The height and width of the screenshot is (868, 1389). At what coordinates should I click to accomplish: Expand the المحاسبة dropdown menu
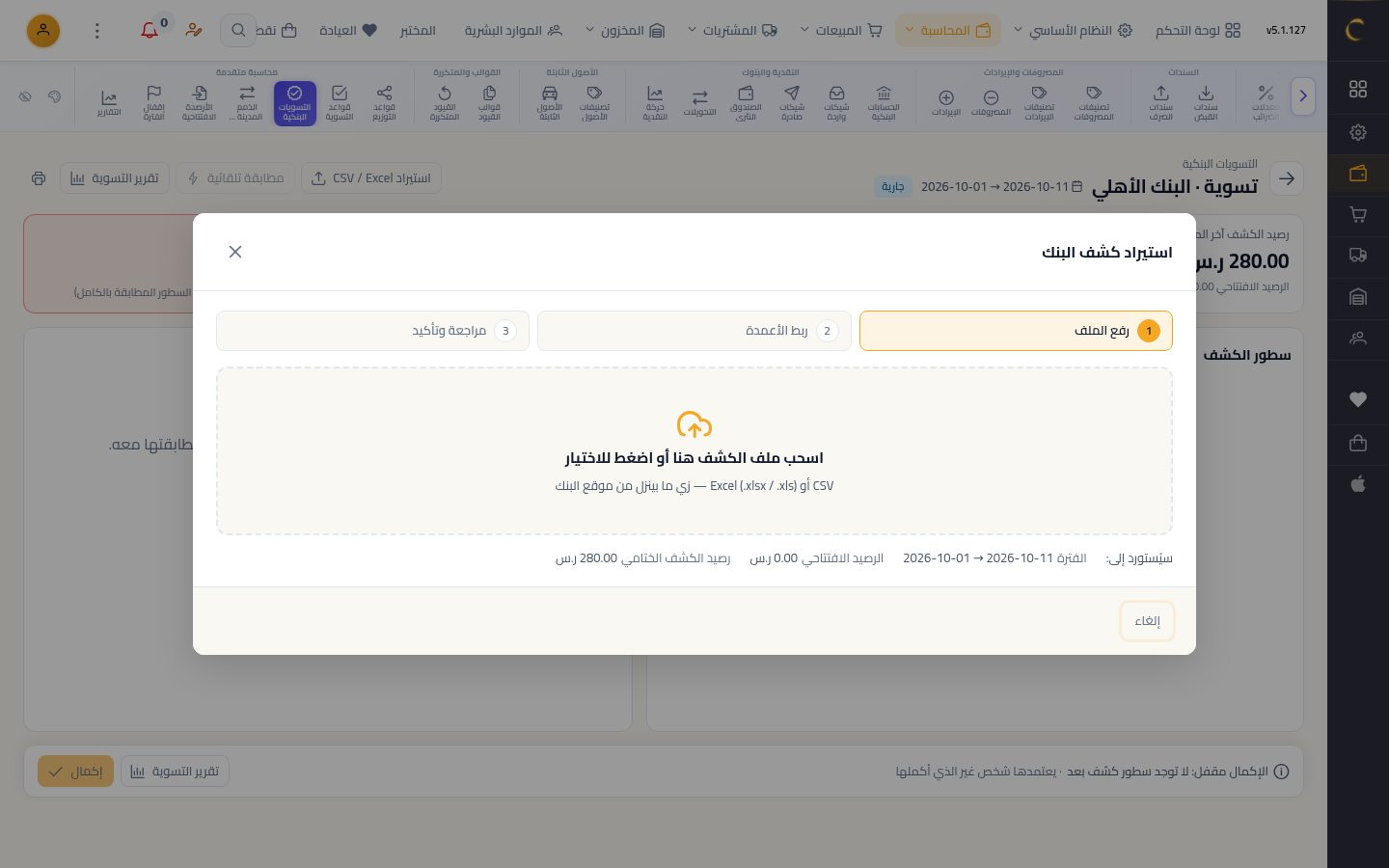pos(948,31)
